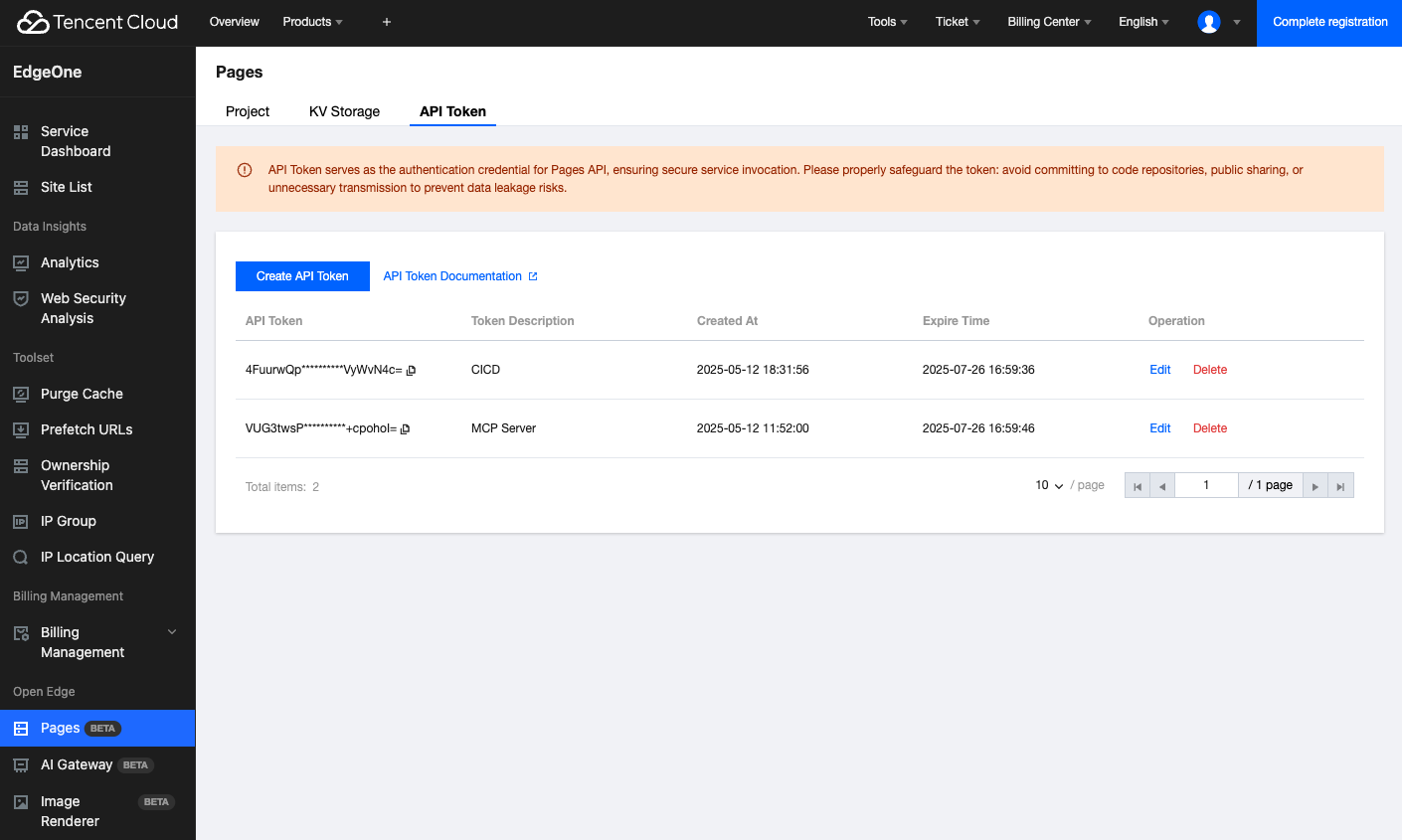Open IP Location Query in sidebar
The height and width of the screenshot is (840, 1402).
(96, 557)
